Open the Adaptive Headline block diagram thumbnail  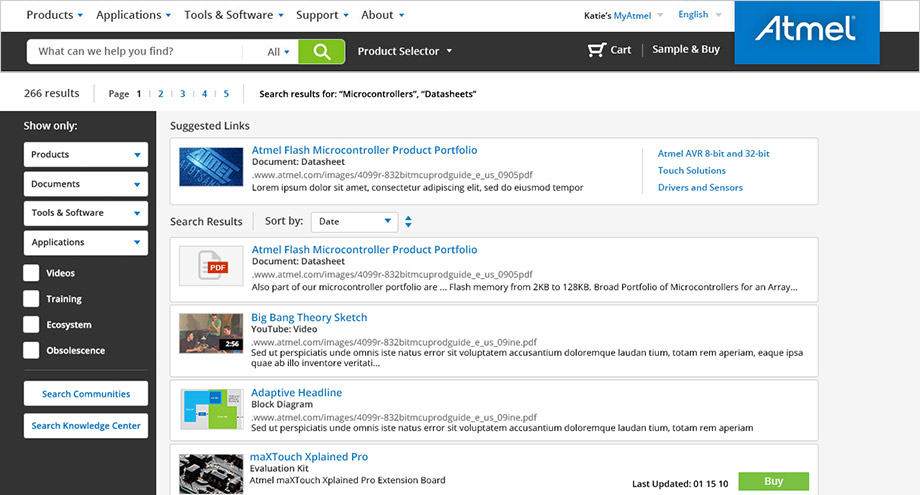211,409
